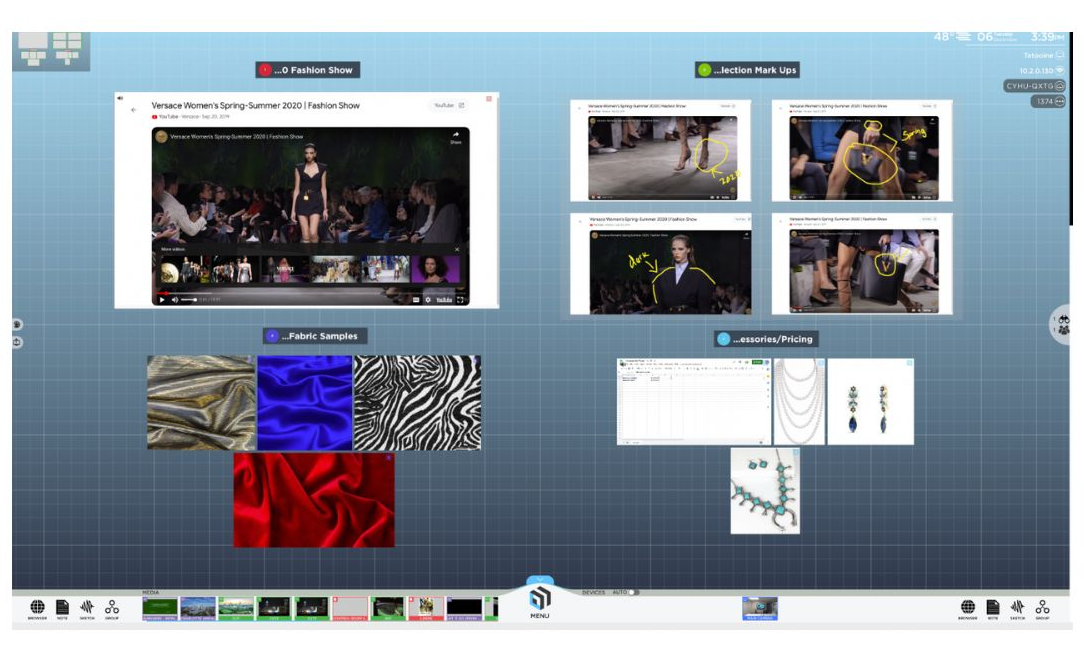The height and width of the screenshot is (648, 1084).
Task: Open the main Menu cube icon
Action: tap(540, 599)
